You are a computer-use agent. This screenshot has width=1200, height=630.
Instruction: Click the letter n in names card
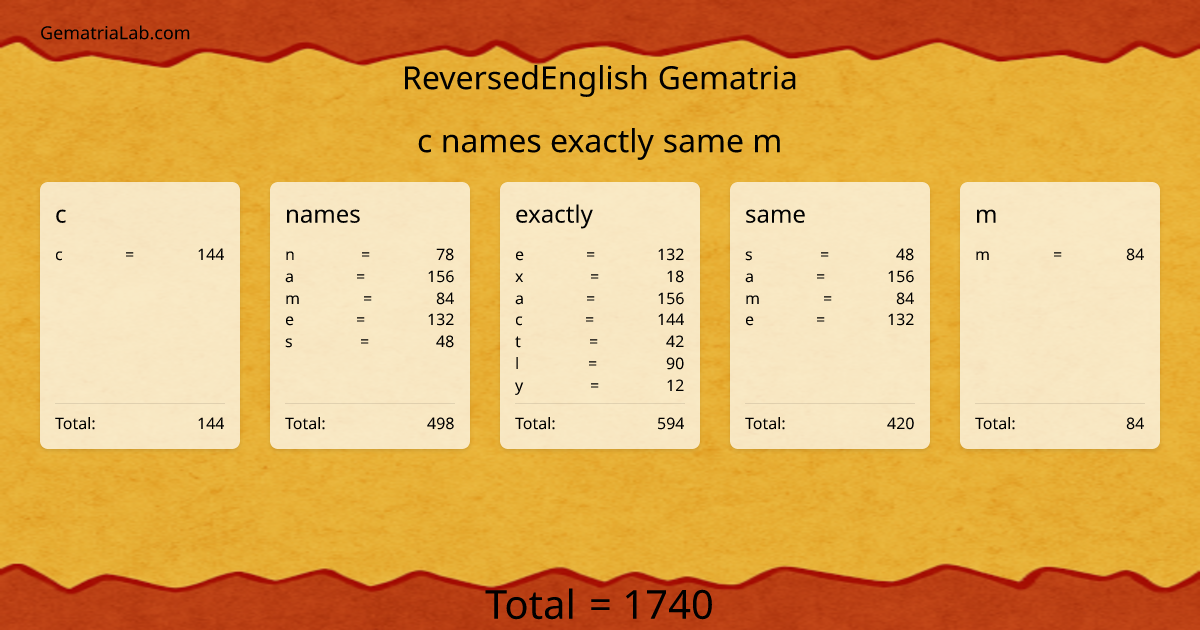click(x=290, y=255)
